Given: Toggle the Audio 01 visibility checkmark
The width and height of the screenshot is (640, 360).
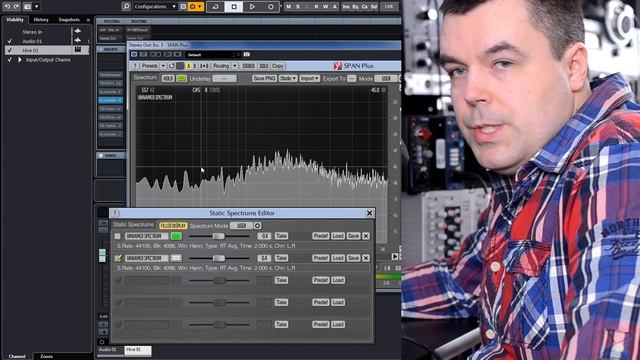Looking at the screenshot, I should (10, 41).
